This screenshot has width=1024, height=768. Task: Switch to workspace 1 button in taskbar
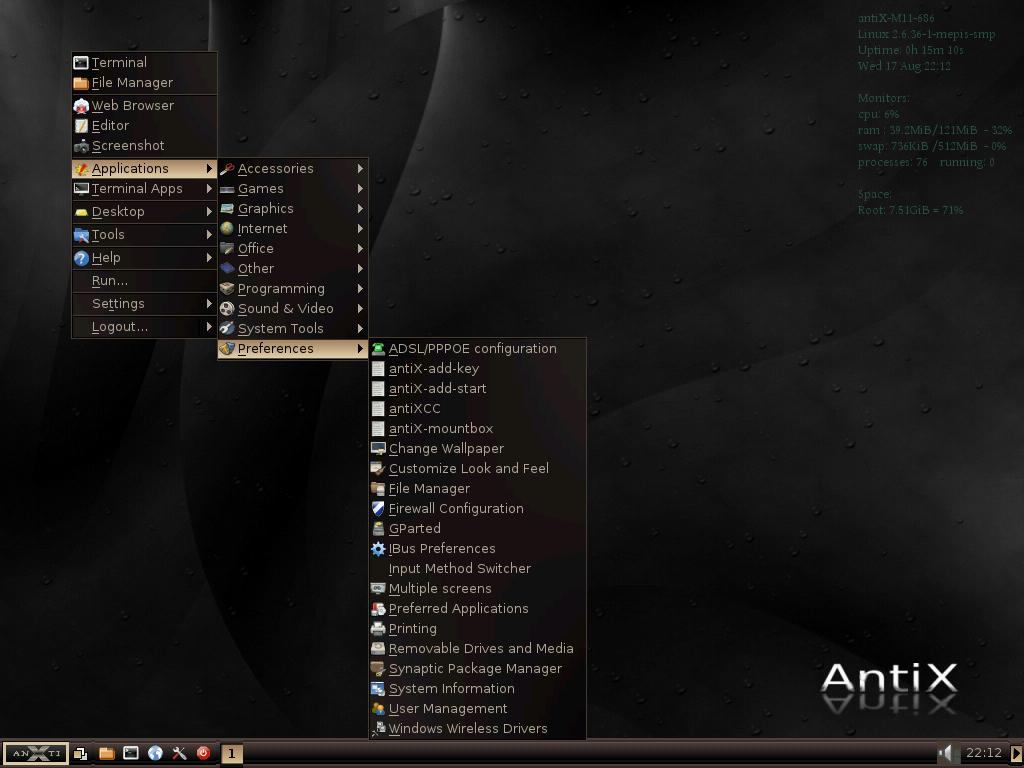231,754
